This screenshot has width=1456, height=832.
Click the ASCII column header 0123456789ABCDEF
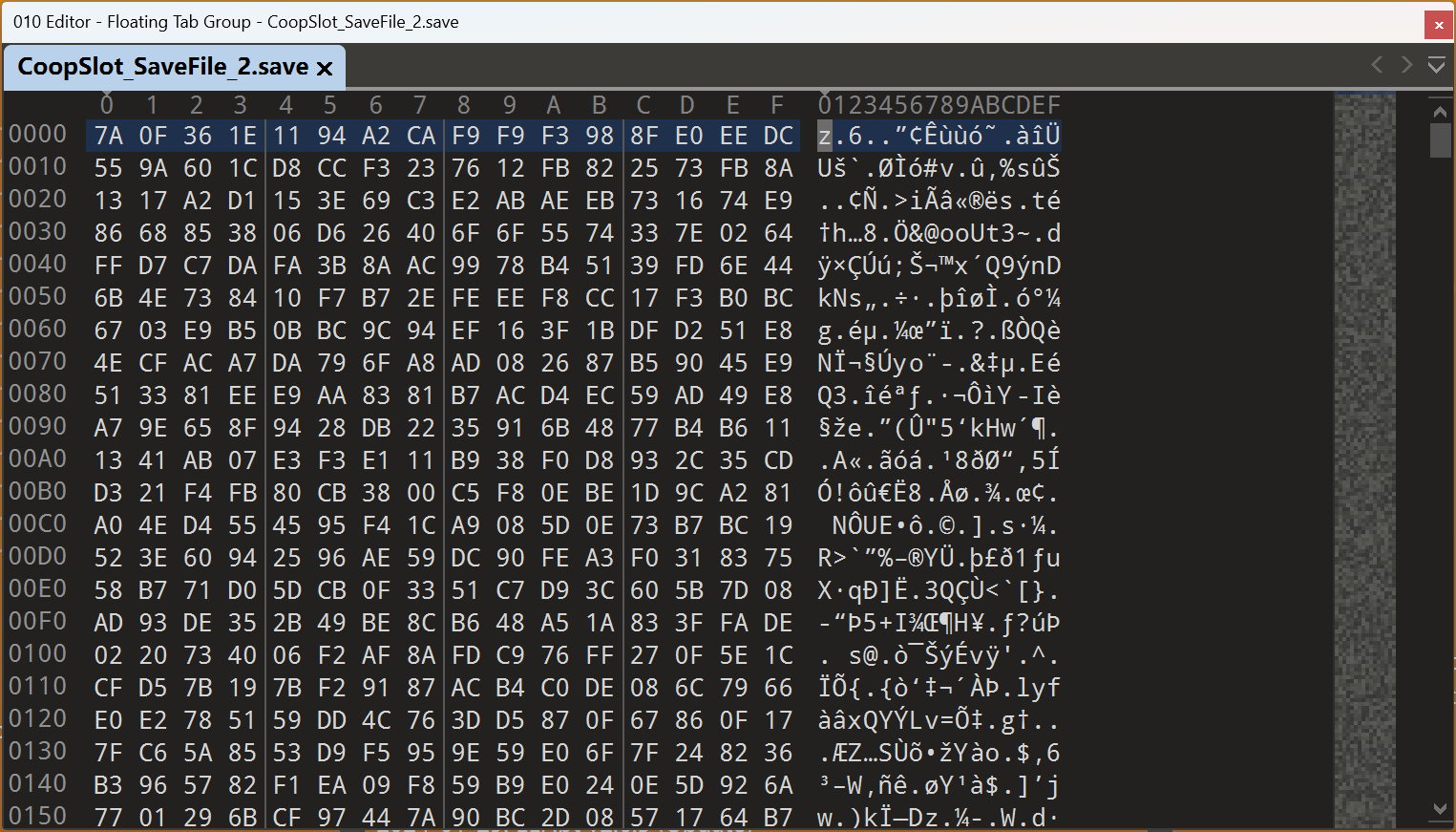939,104
